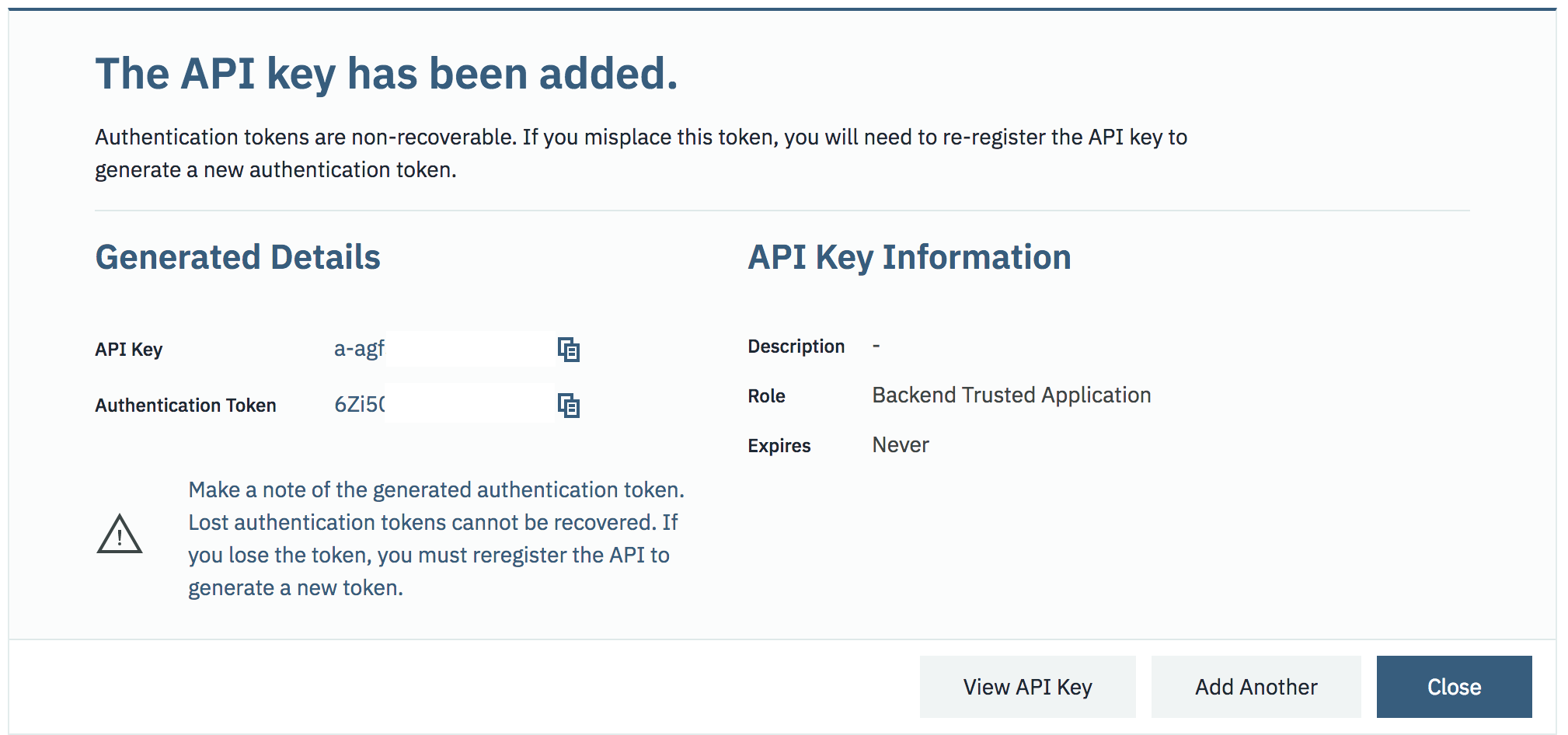Click the Description label

pyautogui.click(x=796, y=347)
